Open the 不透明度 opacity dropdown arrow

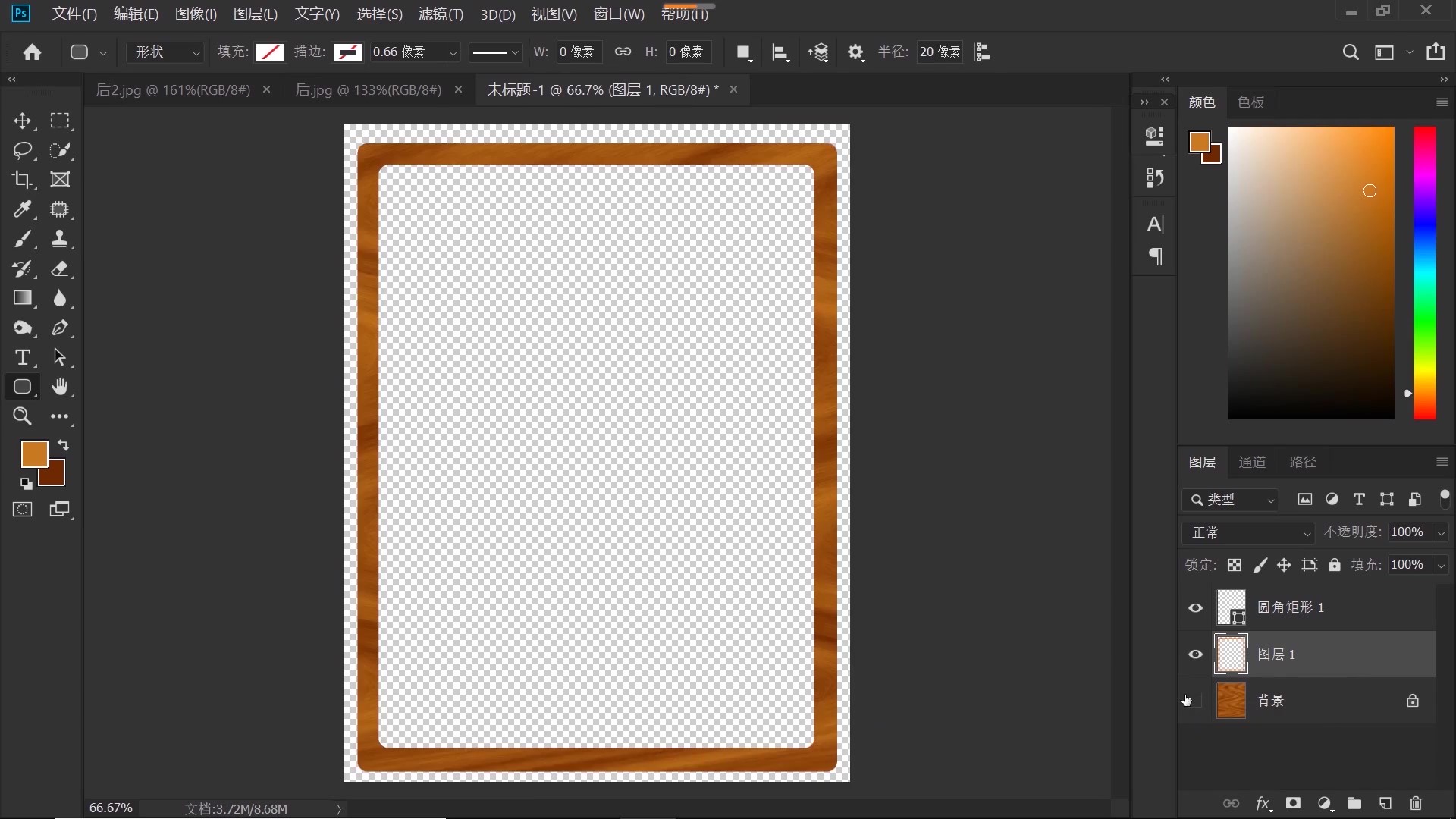click(x=1441, y=532)
